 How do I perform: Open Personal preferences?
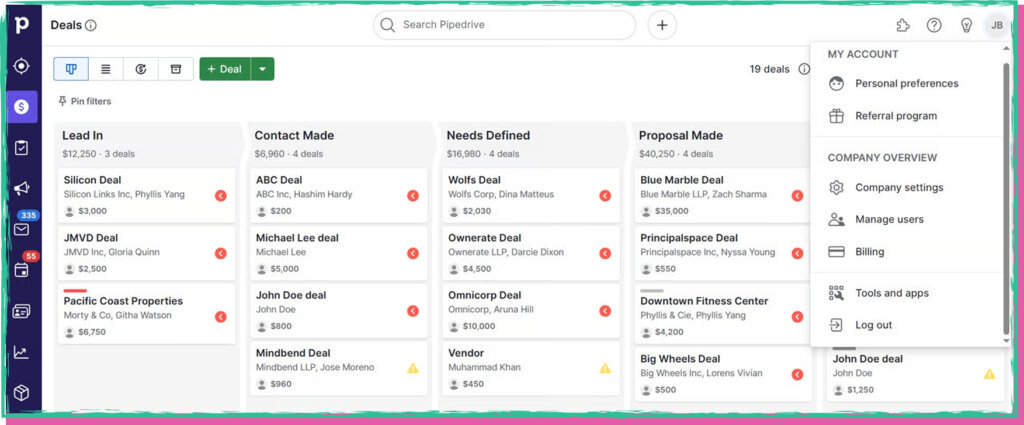pyautogui.click(x=907, y=84)
